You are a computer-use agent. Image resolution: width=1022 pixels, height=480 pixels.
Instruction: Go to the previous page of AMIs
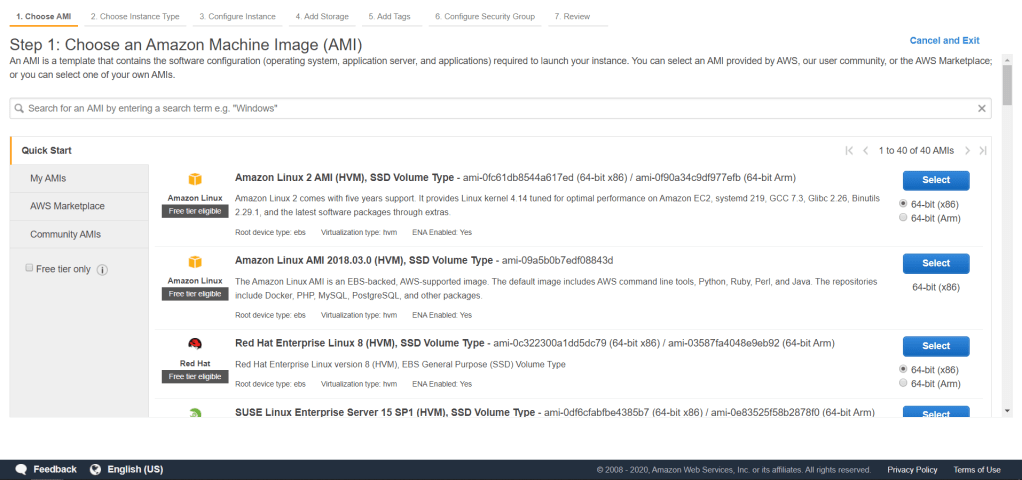click(866, 151)
